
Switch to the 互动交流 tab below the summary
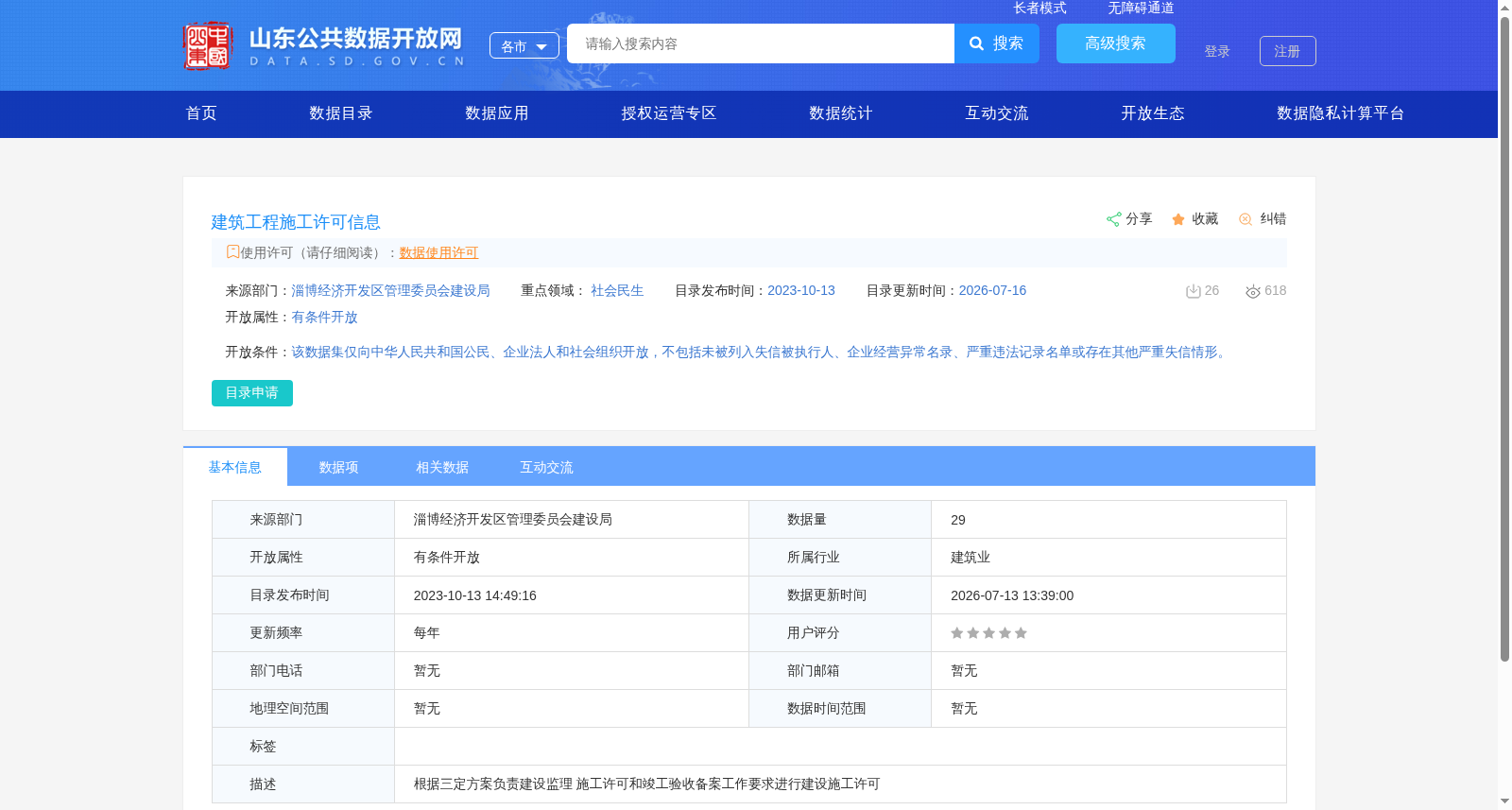click(546, 467)
